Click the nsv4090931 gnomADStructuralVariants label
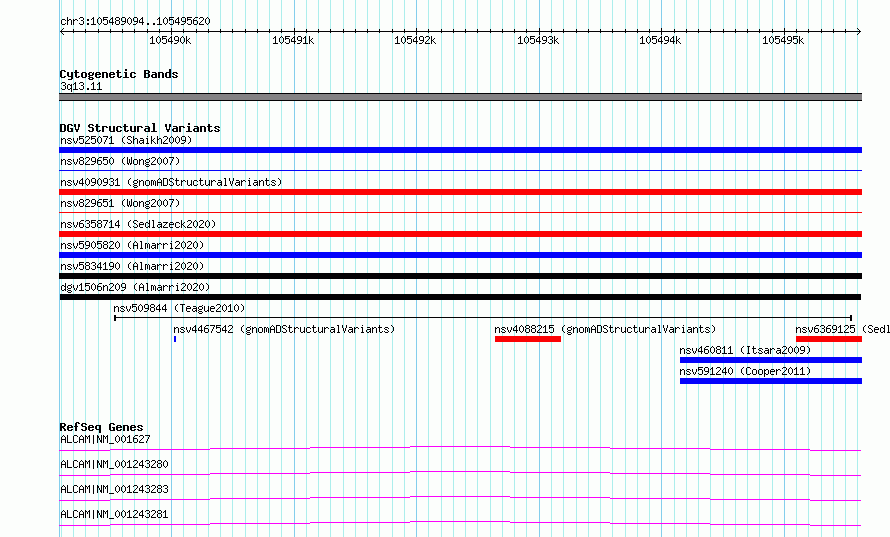Viewport: 890px width, 537px height. [171, 182]
